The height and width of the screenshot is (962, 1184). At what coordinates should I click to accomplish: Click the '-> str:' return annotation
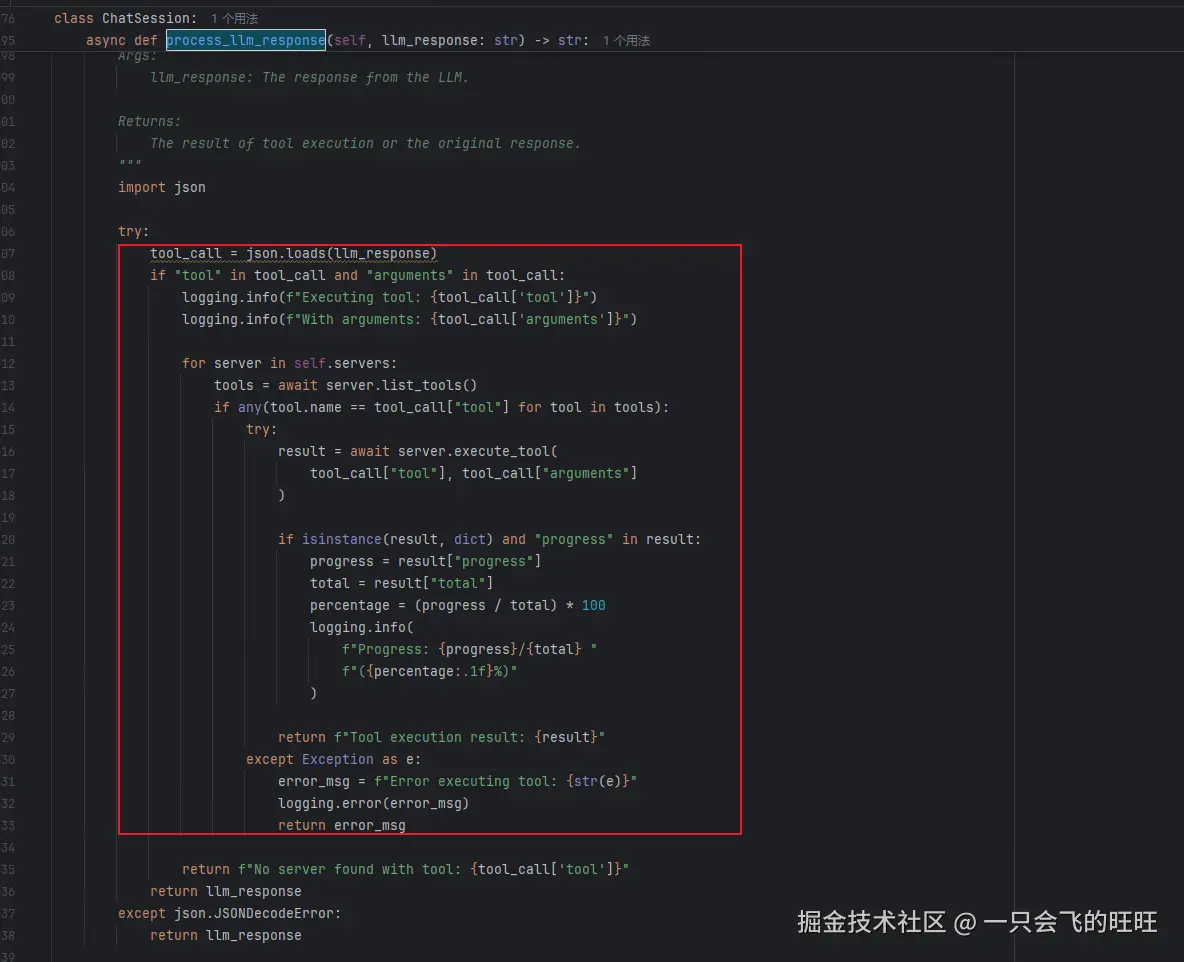pos(562,40)
